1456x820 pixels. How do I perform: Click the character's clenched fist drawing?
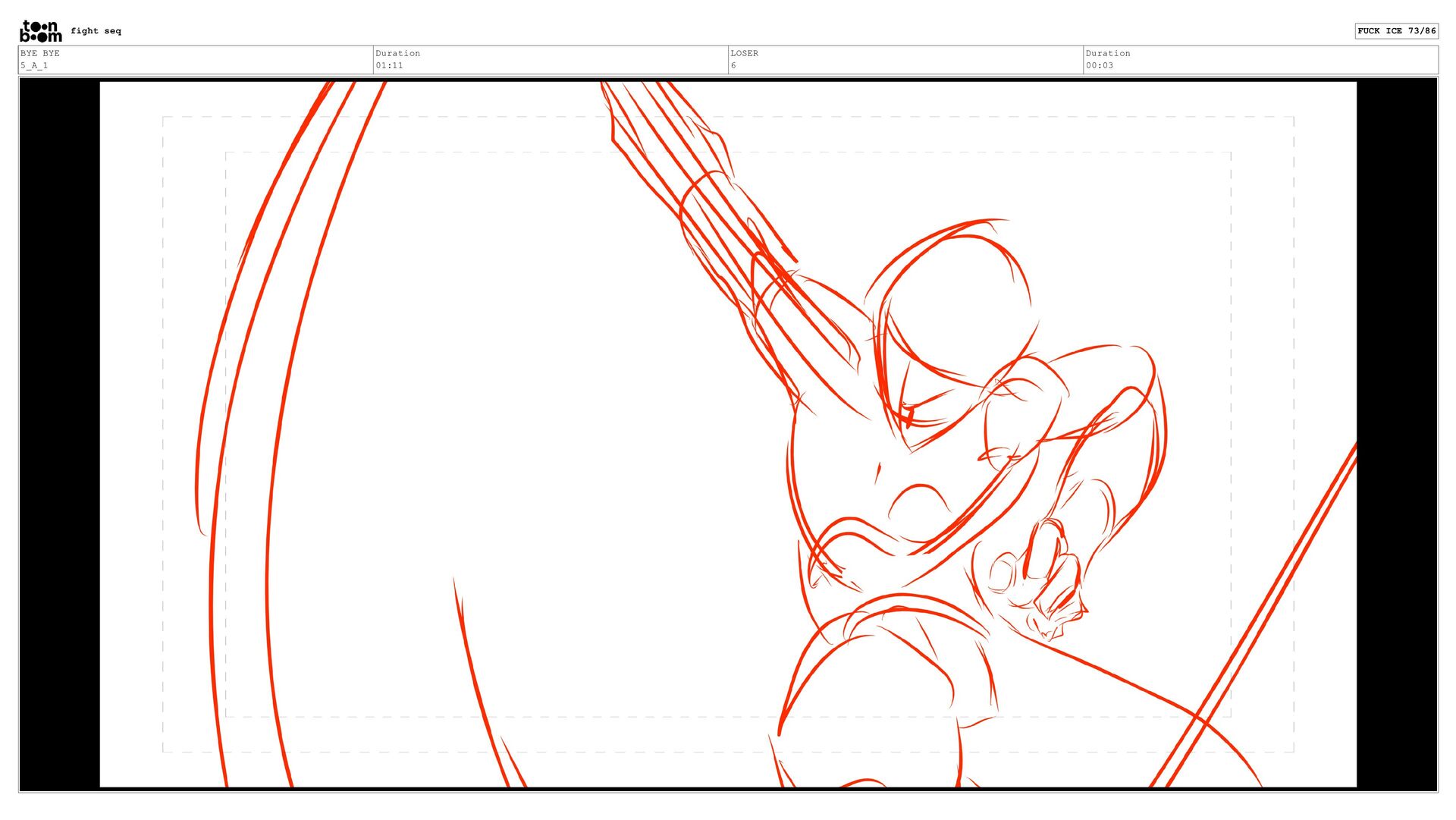1054,580
